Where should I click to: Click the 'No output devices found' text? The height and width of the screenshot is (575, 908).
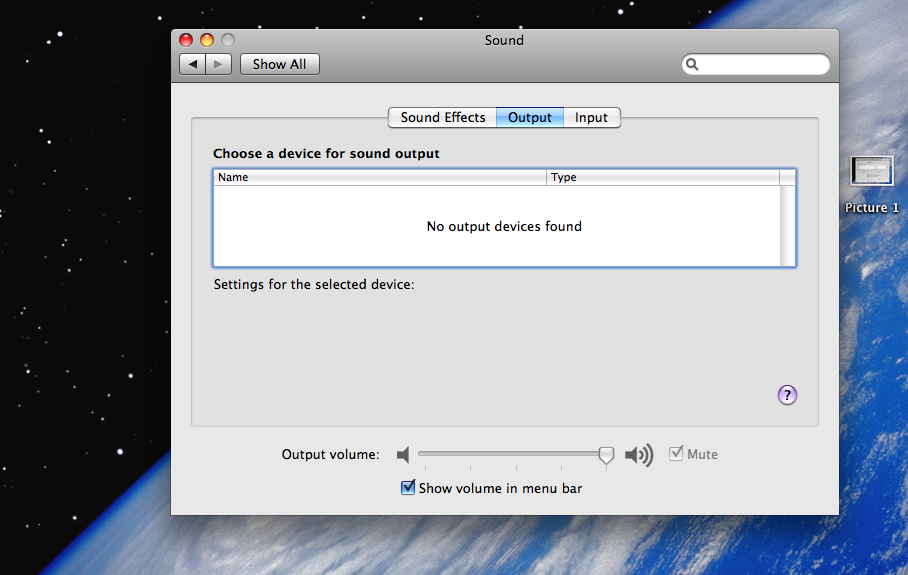[504, 226]
